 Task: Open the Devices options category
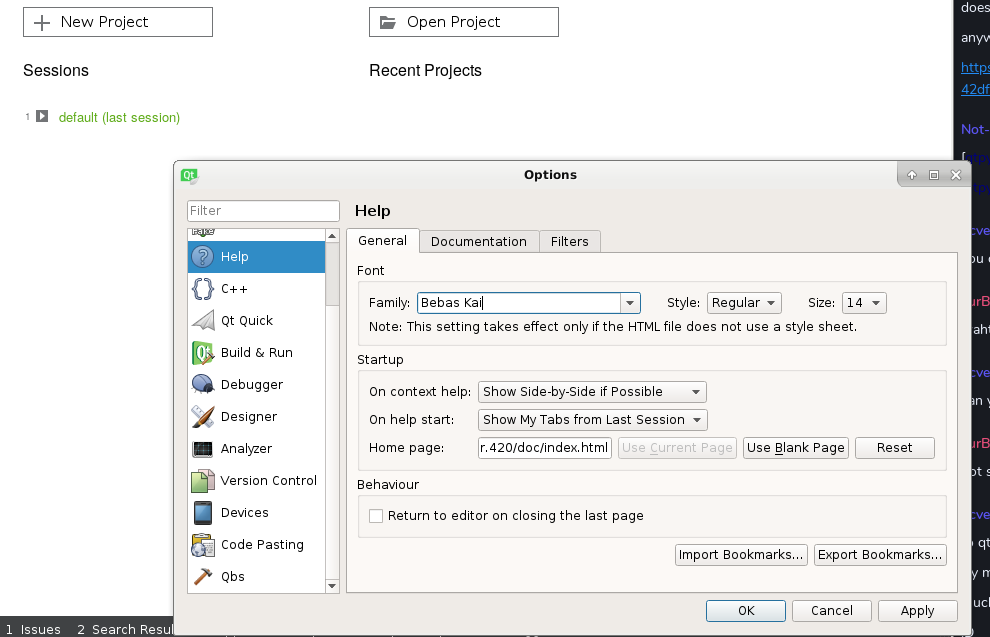(256, 513)
